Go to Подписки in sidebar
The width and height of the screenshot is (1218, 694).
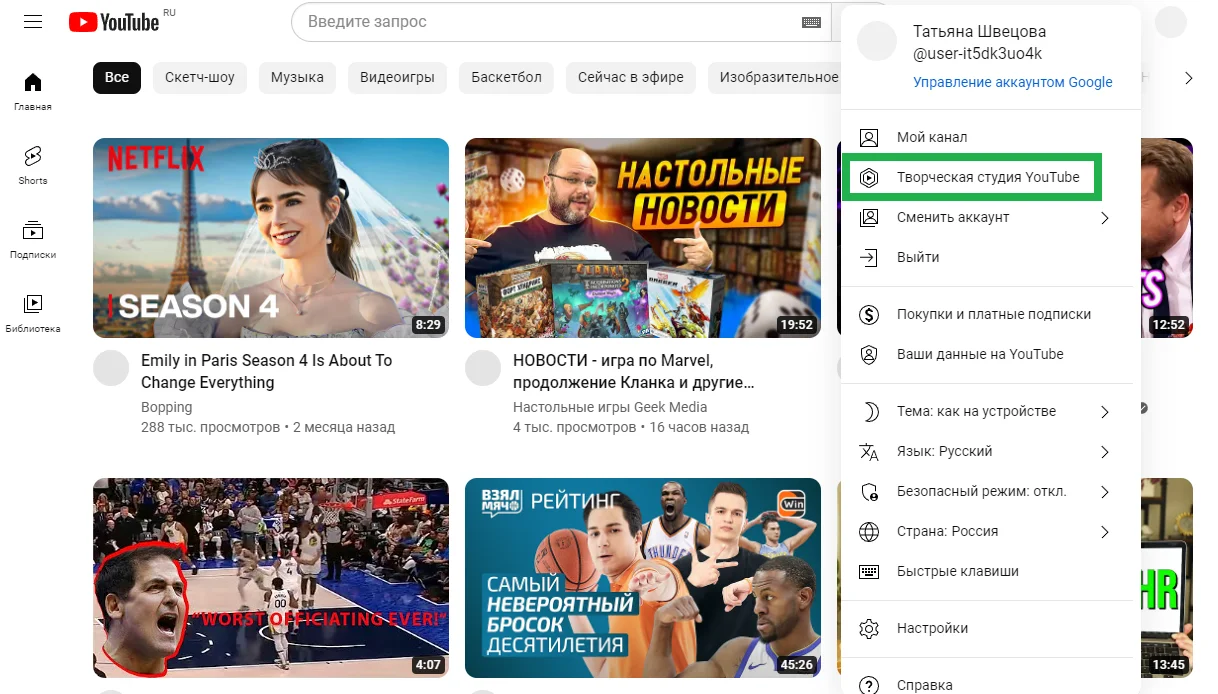pyautogui.click(x=33, y=239)
